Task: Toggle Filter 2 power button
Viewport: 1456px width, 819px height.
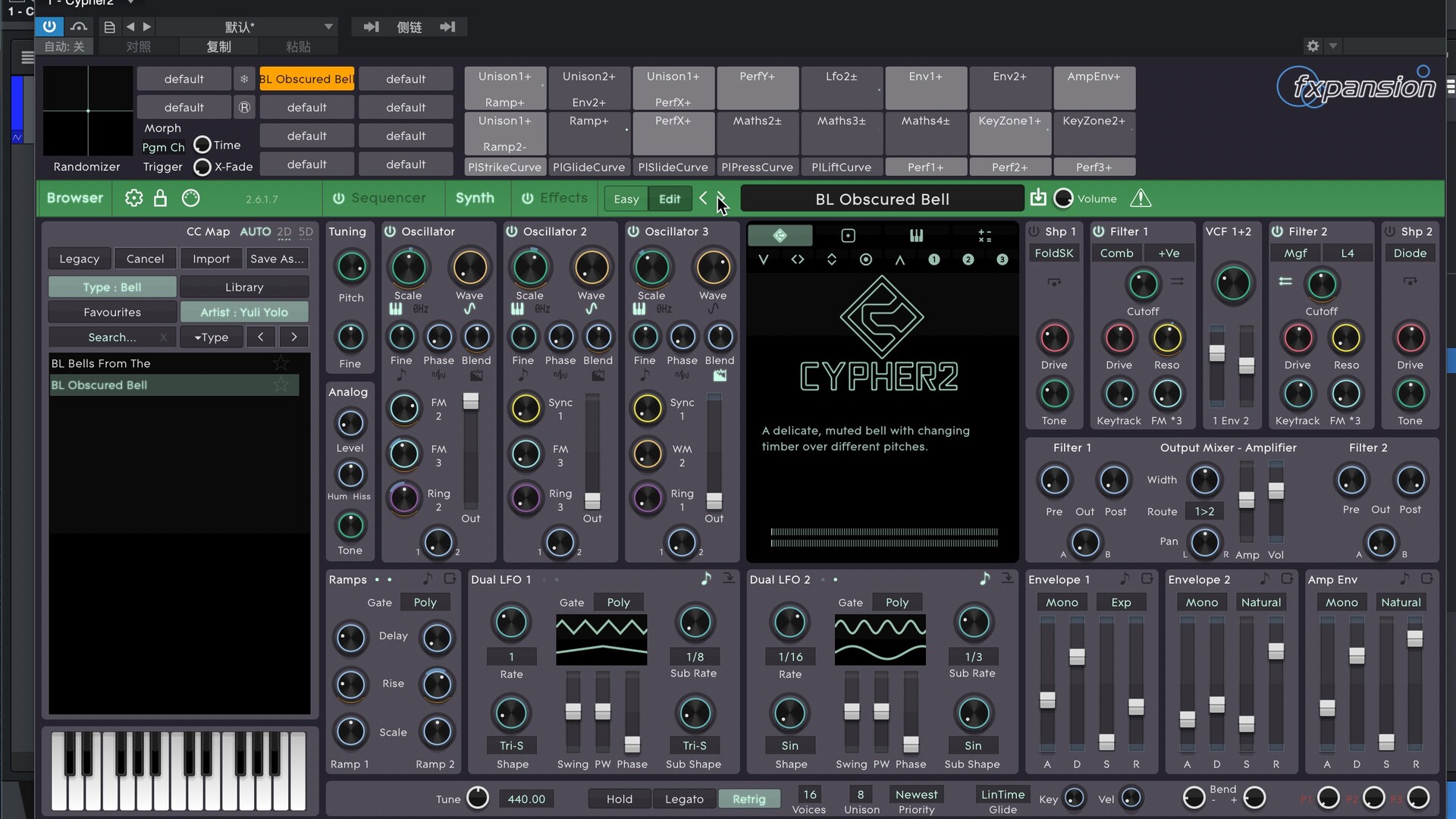Action: [x=1277, y=231]
